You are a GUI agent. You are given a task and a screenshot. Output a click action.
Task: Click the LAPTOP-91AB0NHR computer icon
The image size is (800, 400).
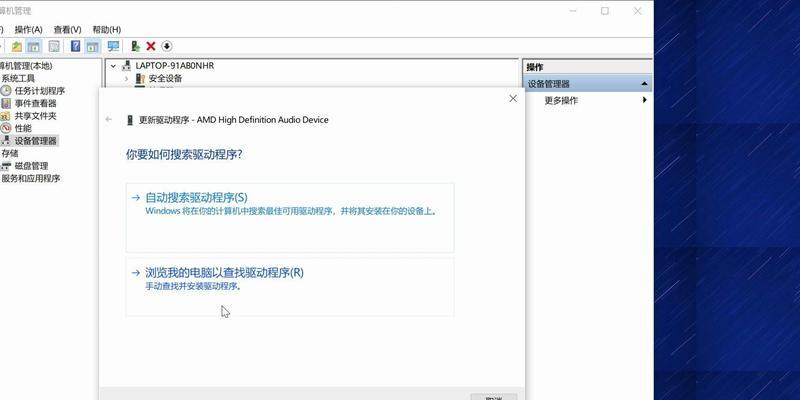tap(127, 66)
